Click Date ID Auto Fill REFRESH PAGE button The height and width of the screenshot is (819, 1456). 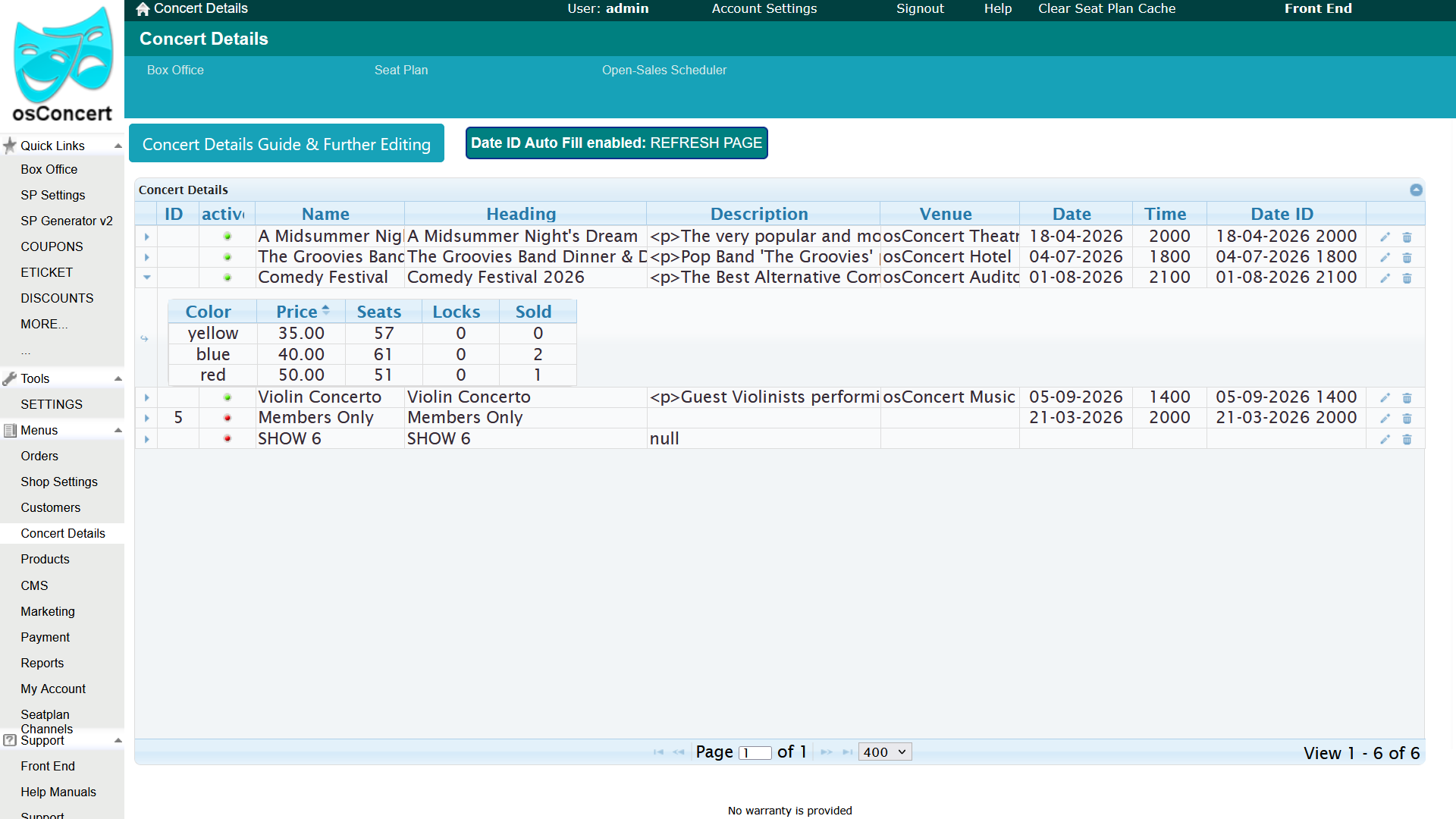pyautogui.click(x=617, y=143)
